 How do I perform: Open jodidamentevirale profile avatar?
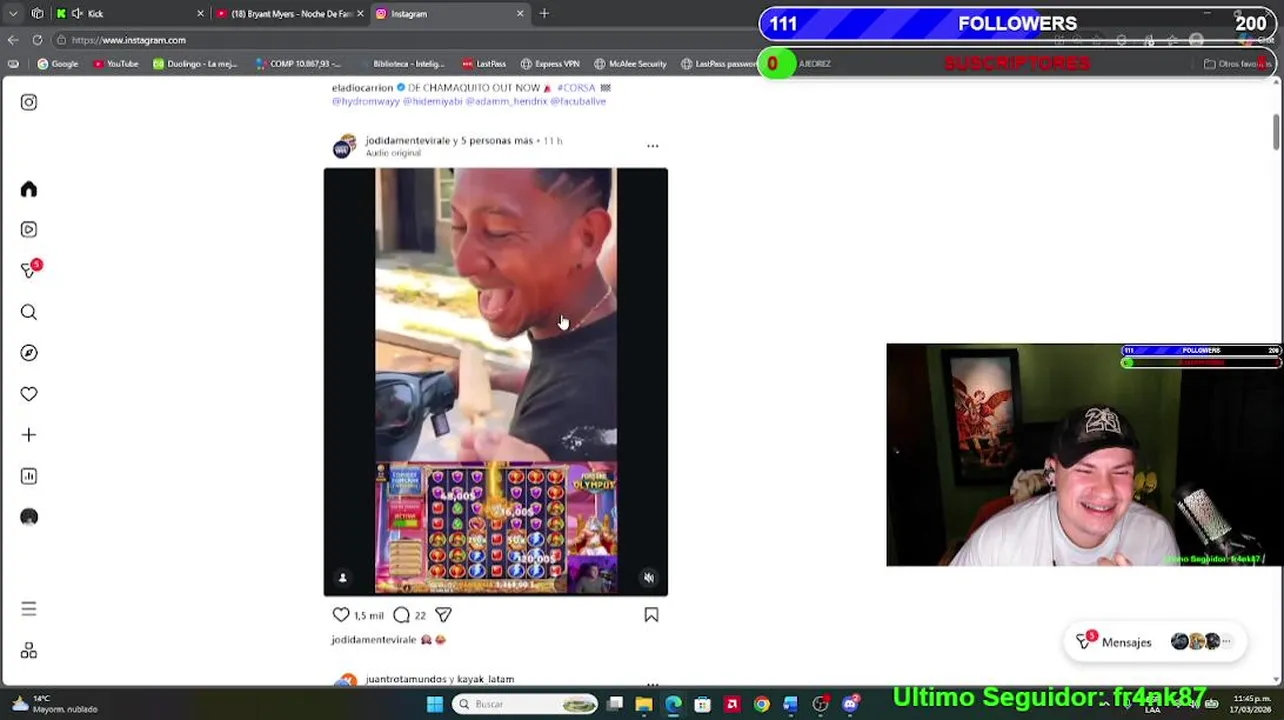point(344,146)
